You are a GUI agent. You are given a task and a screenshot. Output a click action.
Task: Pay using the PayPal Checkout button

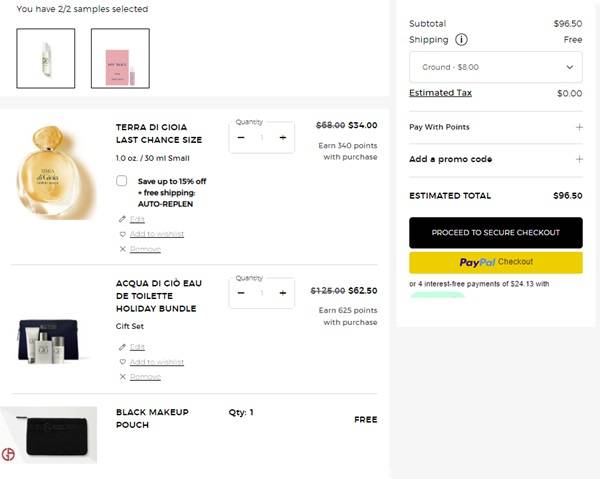pos(495,262)
